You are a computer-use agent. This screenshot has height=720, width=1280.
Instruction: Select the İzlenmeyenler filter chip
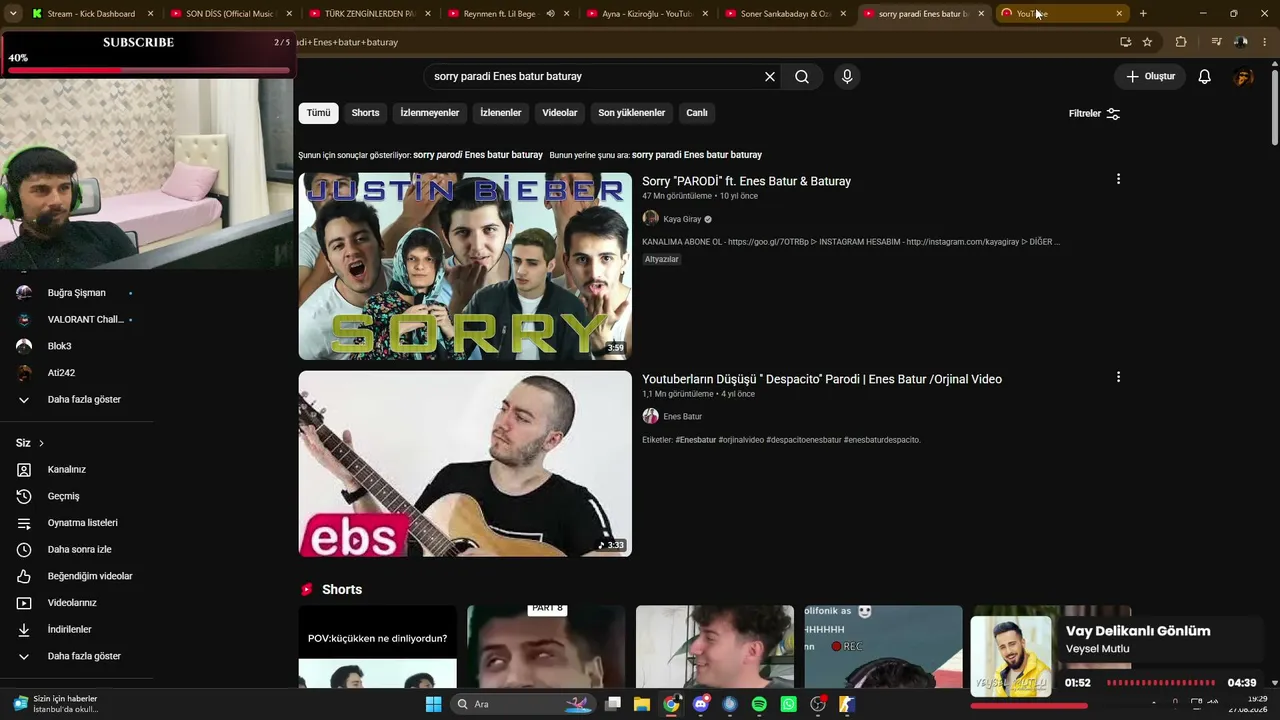click(x=430, y=113)
